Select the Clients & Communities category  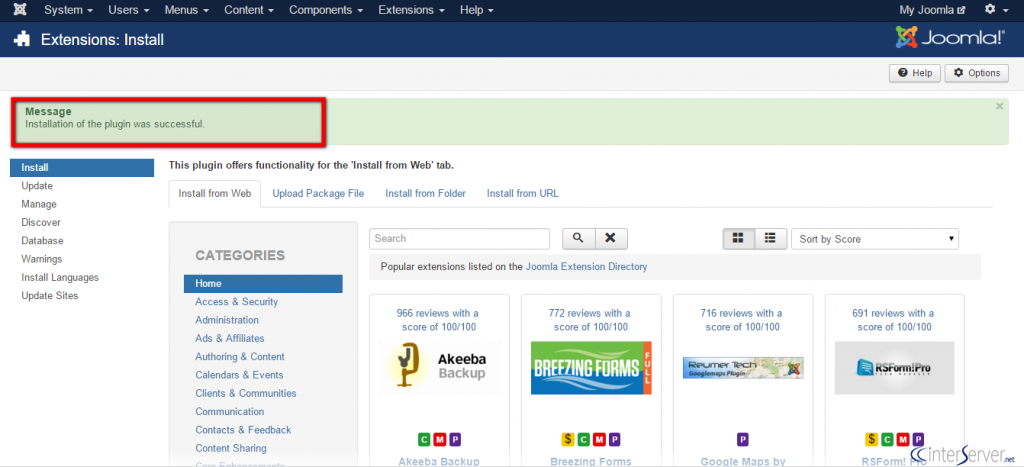(246, 393)
